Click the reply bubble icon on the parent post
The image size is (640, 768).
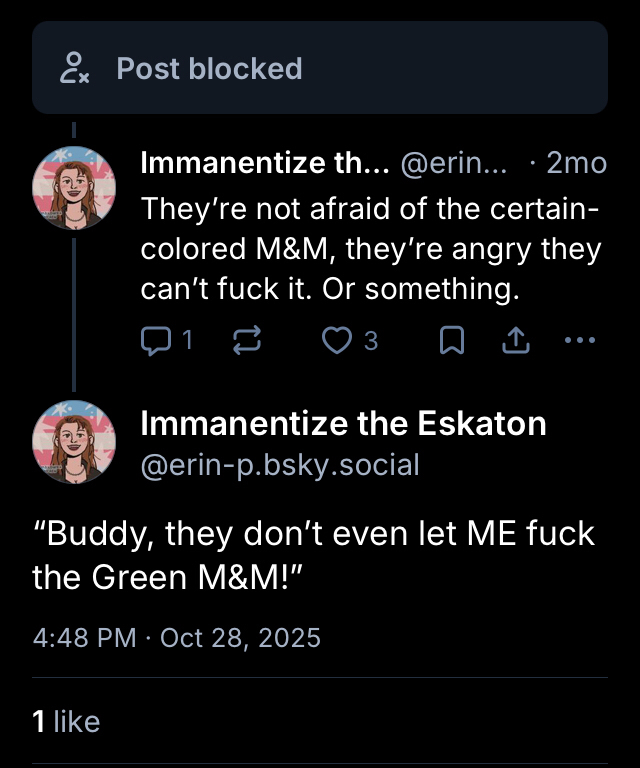(x=156, y=341)
